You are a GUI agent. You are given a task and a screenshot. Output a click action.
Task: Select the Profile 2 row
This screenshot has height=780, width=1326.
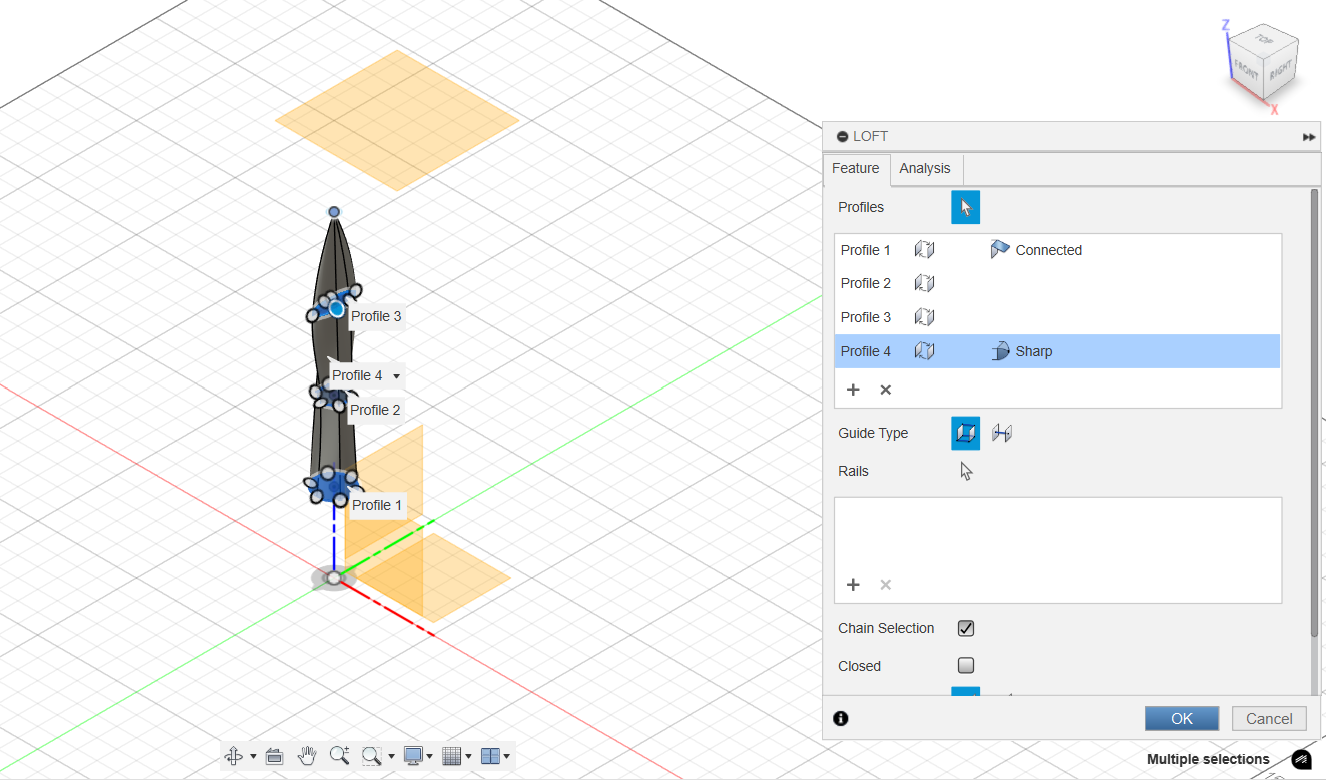[1058, 283]
